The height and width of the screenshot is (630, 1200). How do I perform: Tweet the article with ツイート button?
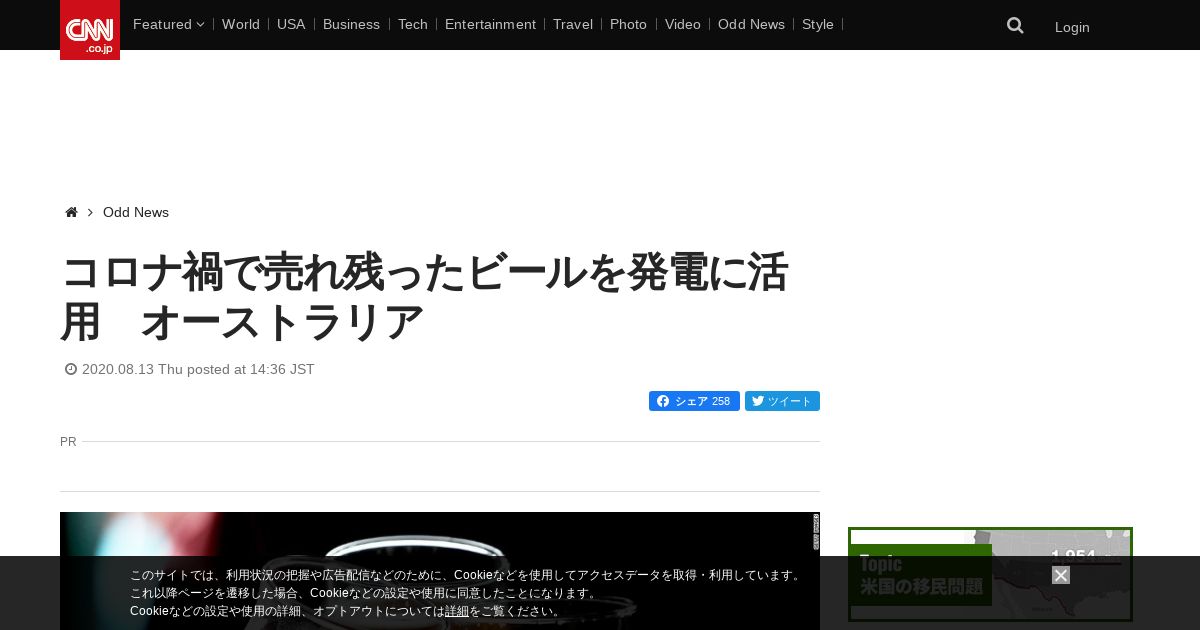click(x=782, y=401)
